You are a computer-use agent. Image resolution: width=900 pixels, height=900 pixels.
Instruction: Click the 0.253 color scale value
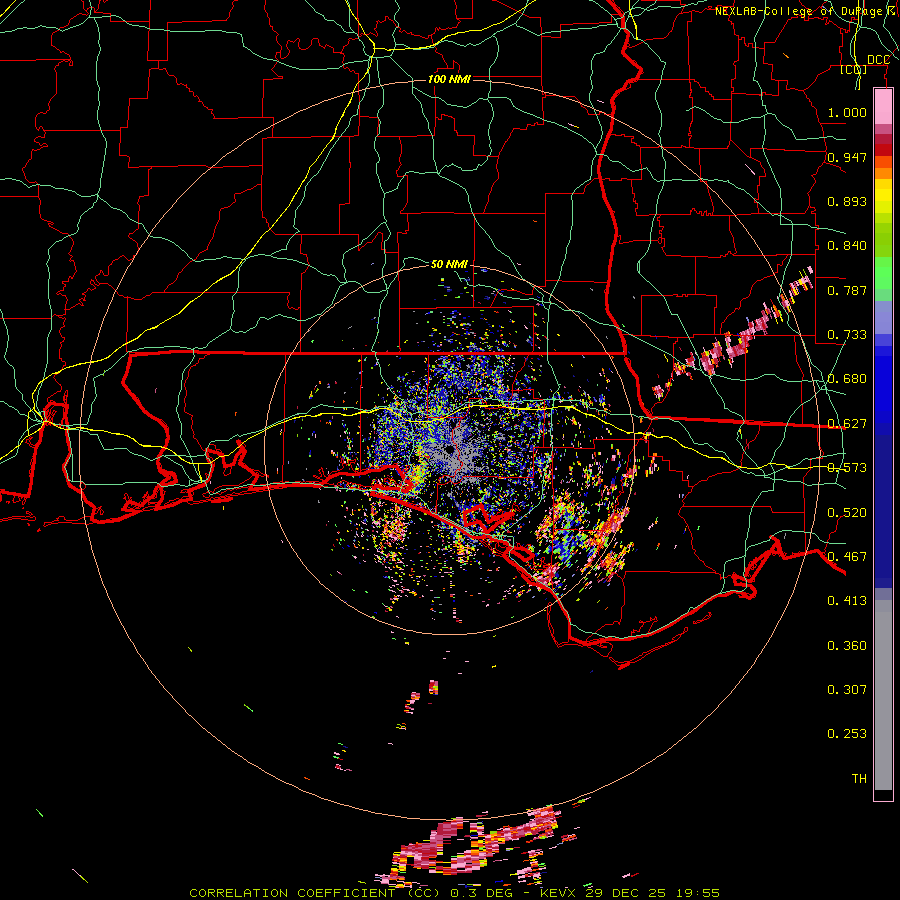coord(847,734)
